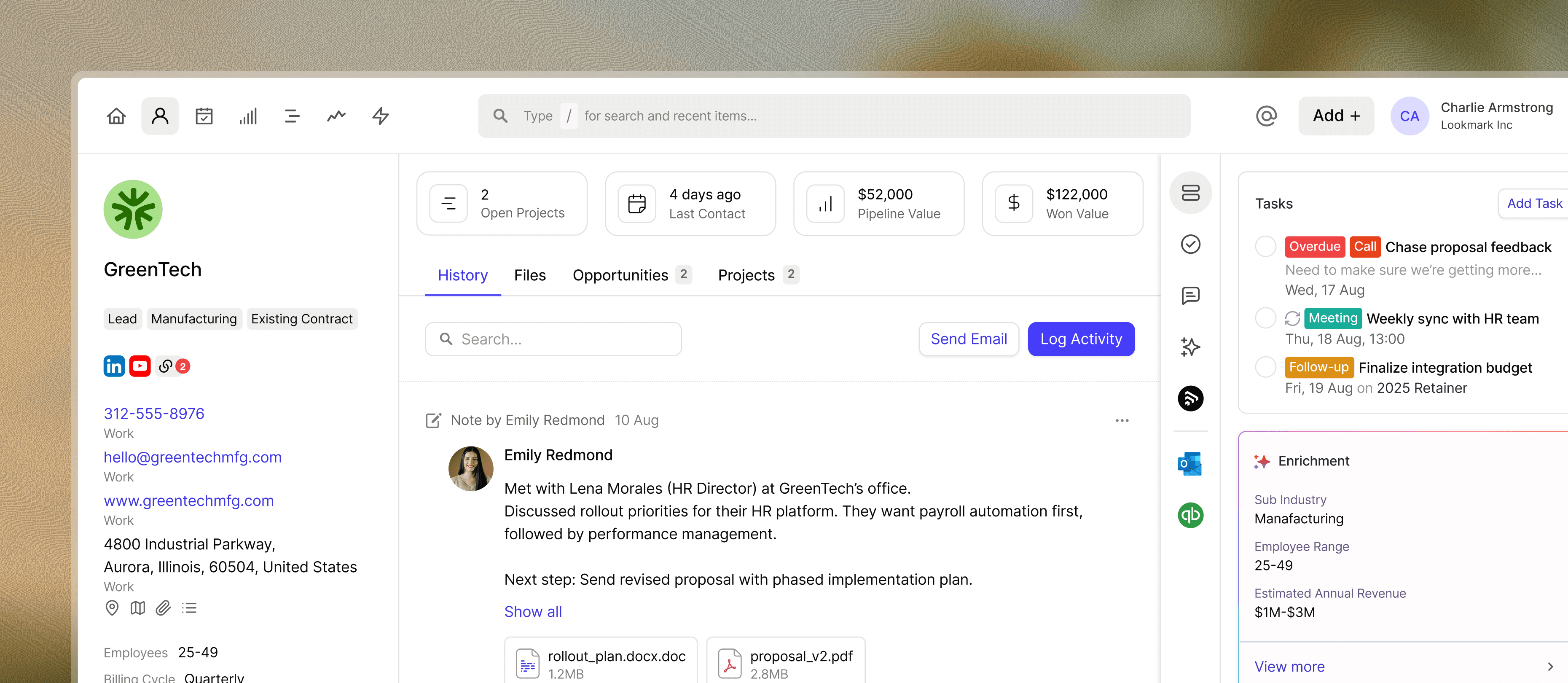Select the Home icon in the navigation bar
The image size is (1568, 683).
click(115, 116)
